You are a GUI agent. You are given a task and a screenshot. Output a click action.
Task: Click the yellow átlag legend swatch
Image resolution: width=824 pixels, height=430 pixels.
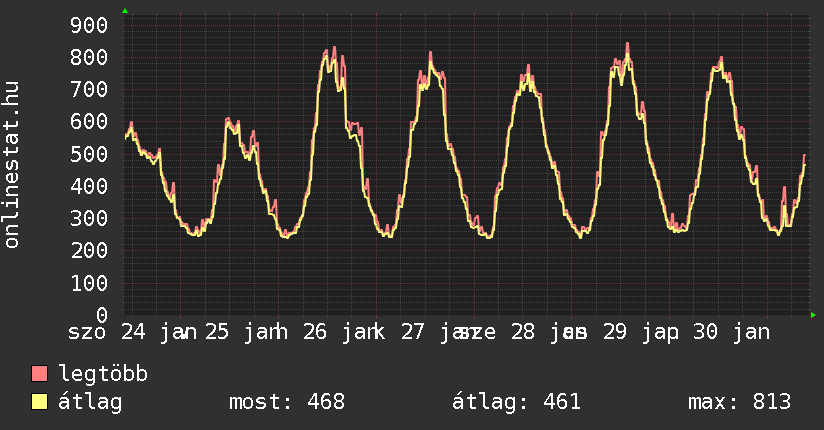pos(40,402)
